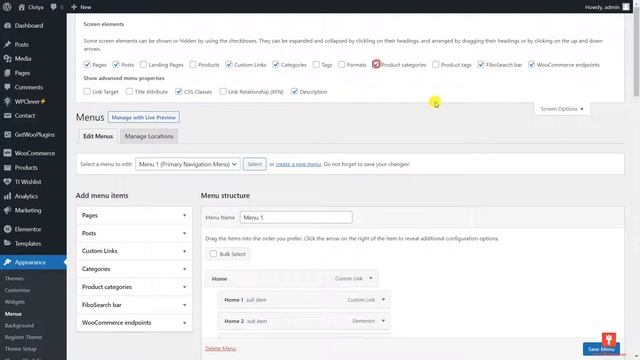Uncheck the Pages screen element checkbox

(87, 64)
